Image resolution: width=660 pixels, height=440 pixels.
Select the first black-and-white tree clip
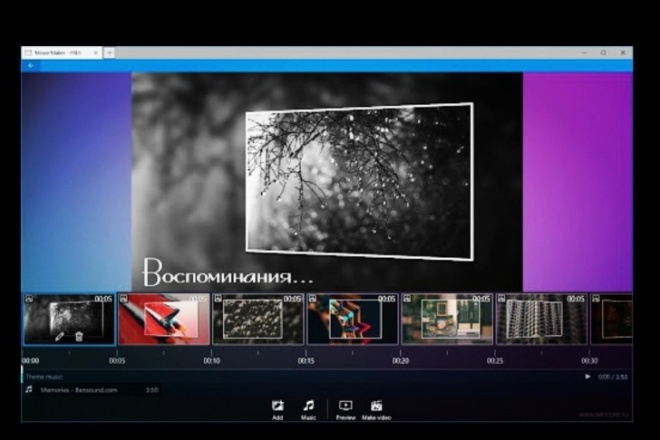(x=69, y=319)
